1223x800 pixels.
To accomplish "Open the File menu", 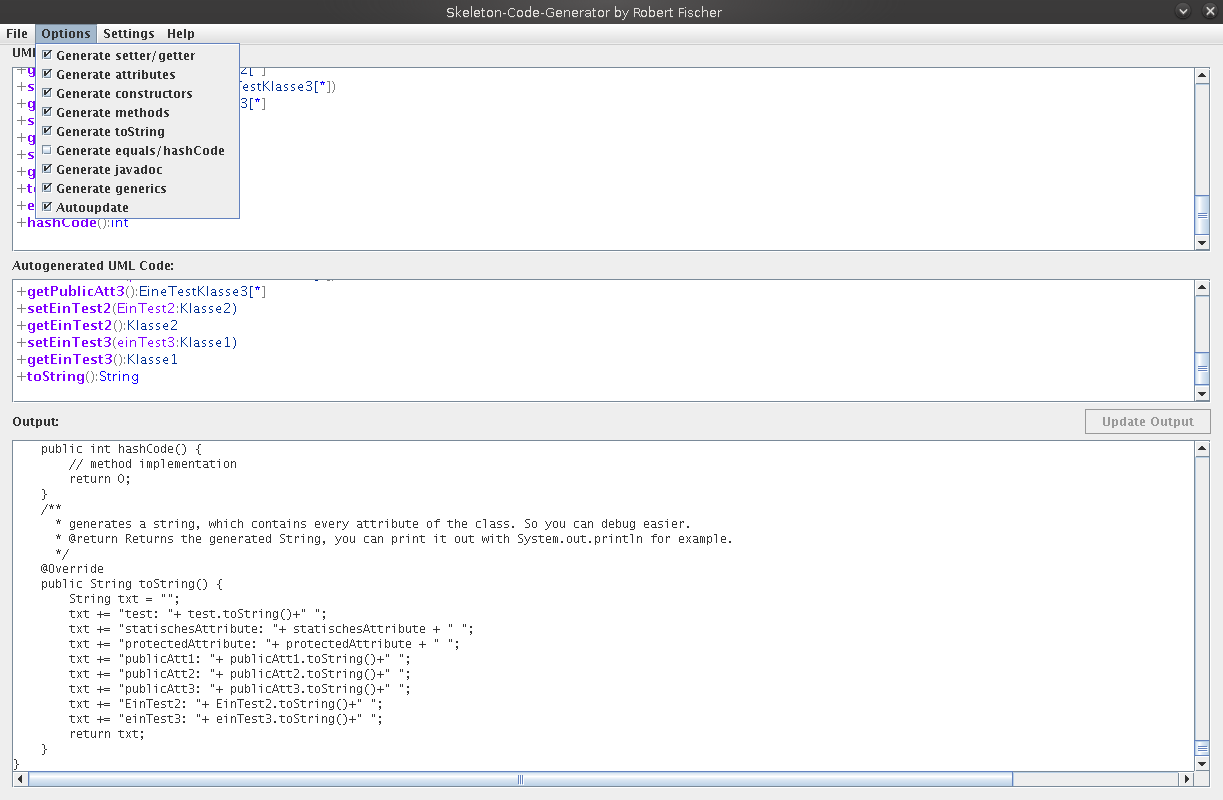I will pyautogui.click(x=17, y=34).
